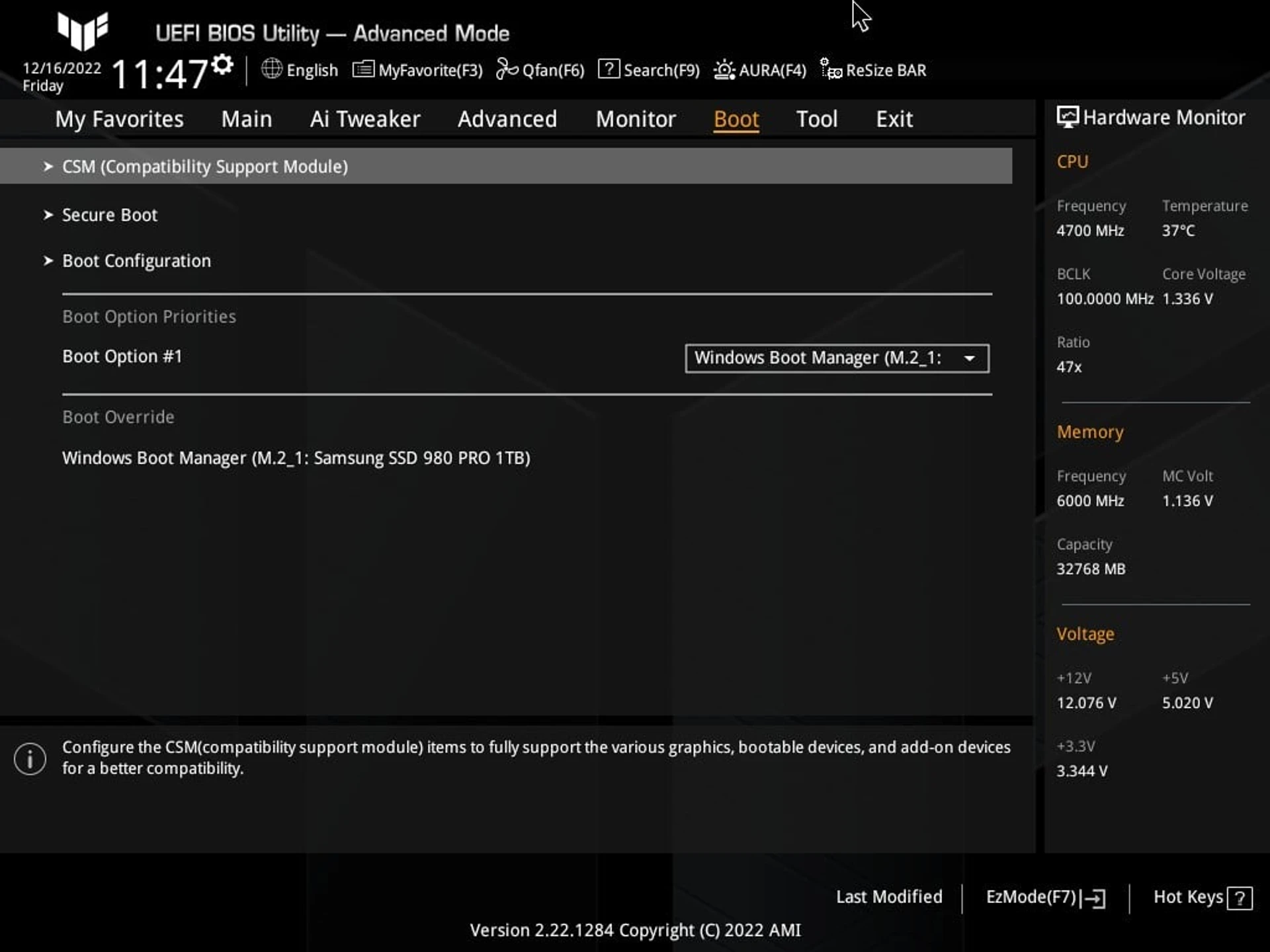1270x952 pixels.
Task: Click the MC Volt 1.136 V value
Action: click(x=1187, y=501)
